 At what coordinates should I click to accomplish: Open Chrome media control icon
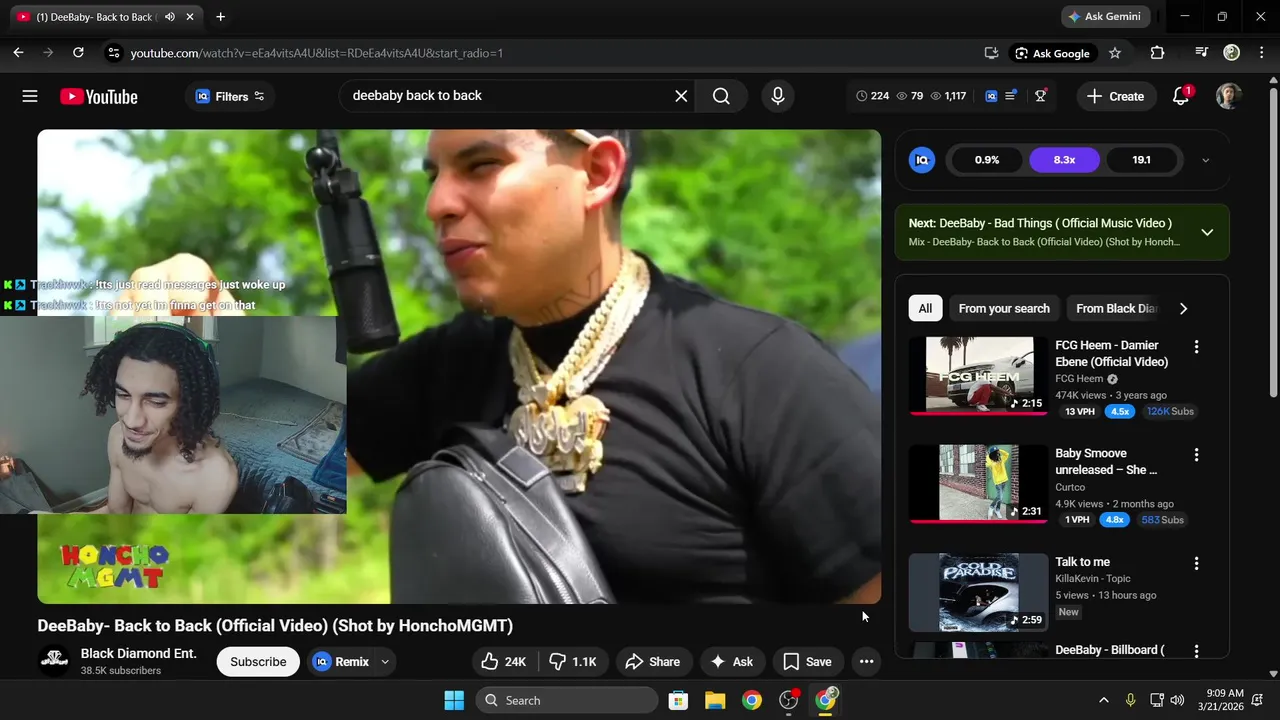point(1202,53)
